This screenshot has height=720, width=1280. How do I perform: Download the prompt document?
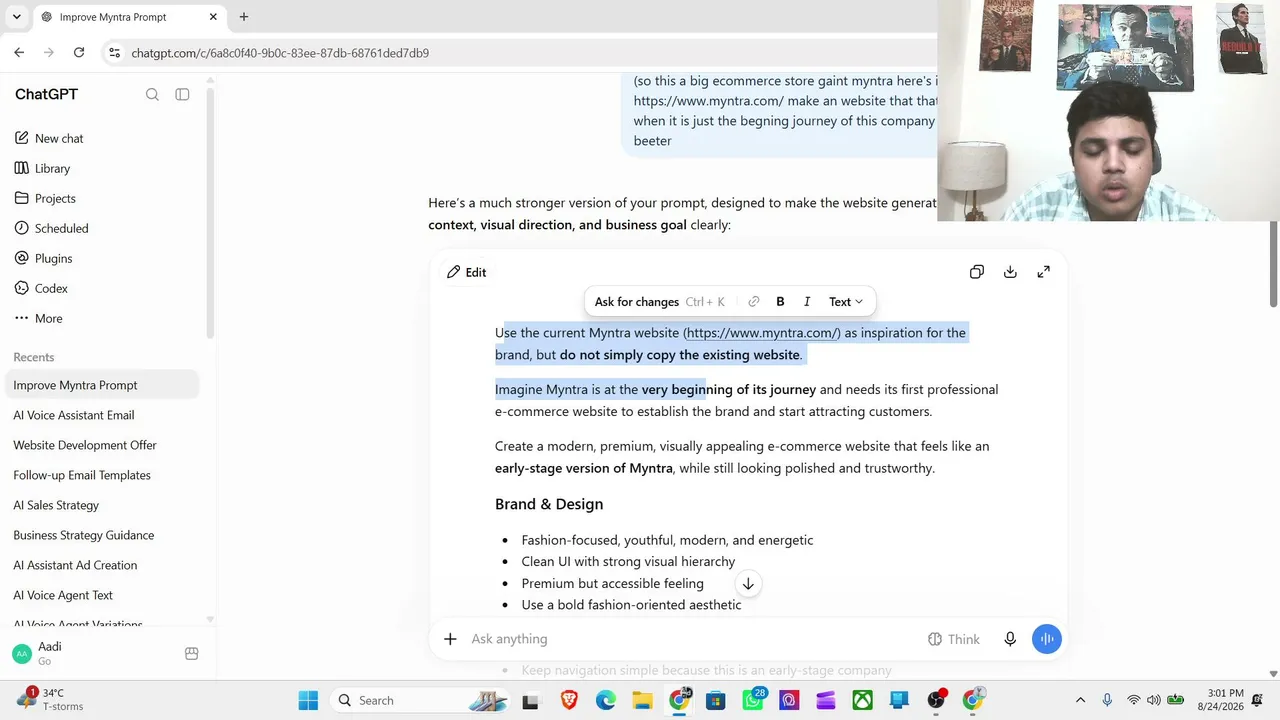[x=1010, y=272]
